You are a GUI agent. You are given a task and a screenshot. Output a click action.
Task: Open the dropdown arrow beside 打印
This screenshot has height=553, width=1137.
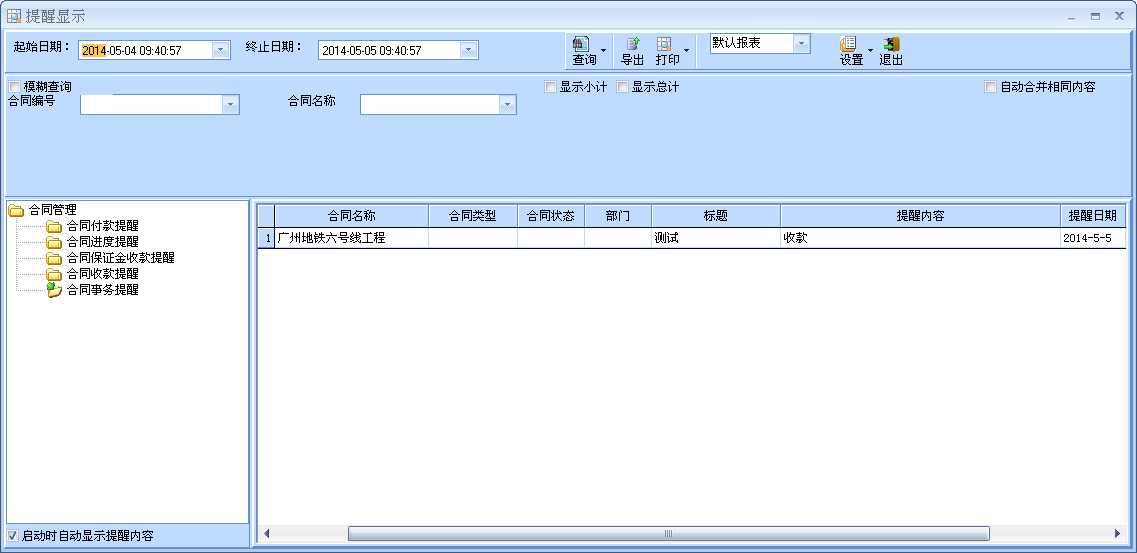click(x=686, y=50)
